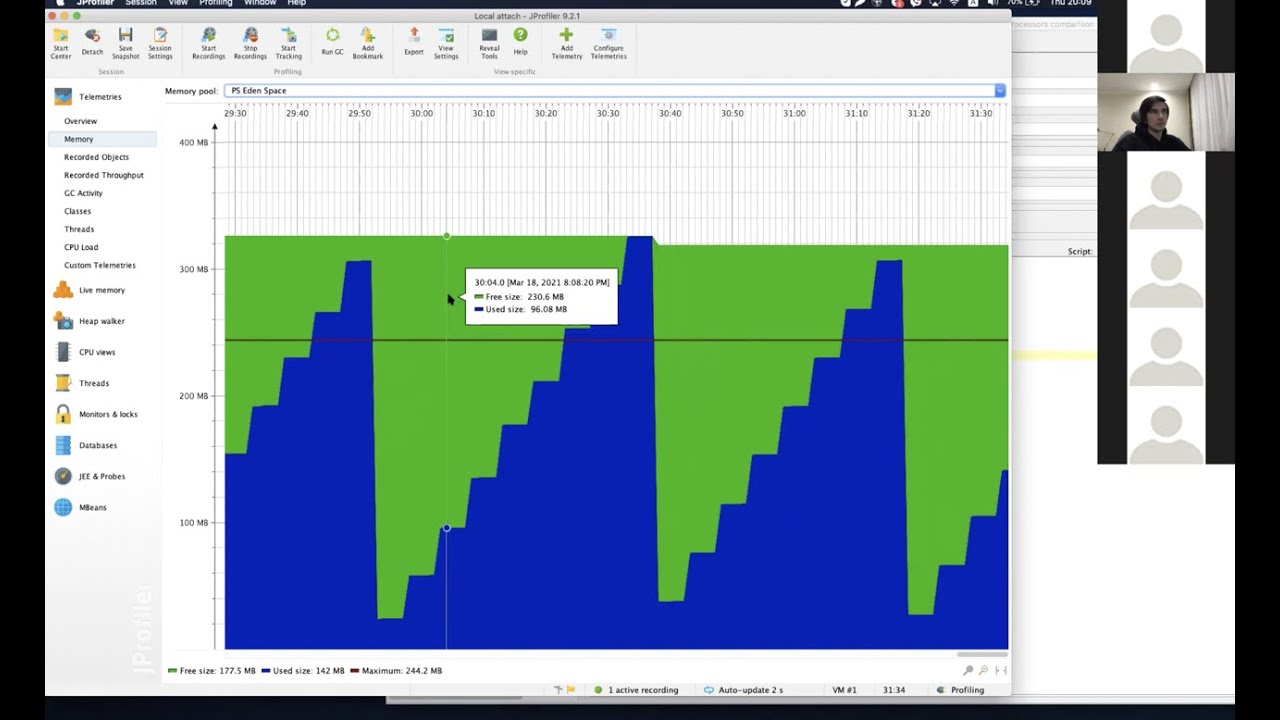Open Monitors & locks section

click(x=96, y=414)
